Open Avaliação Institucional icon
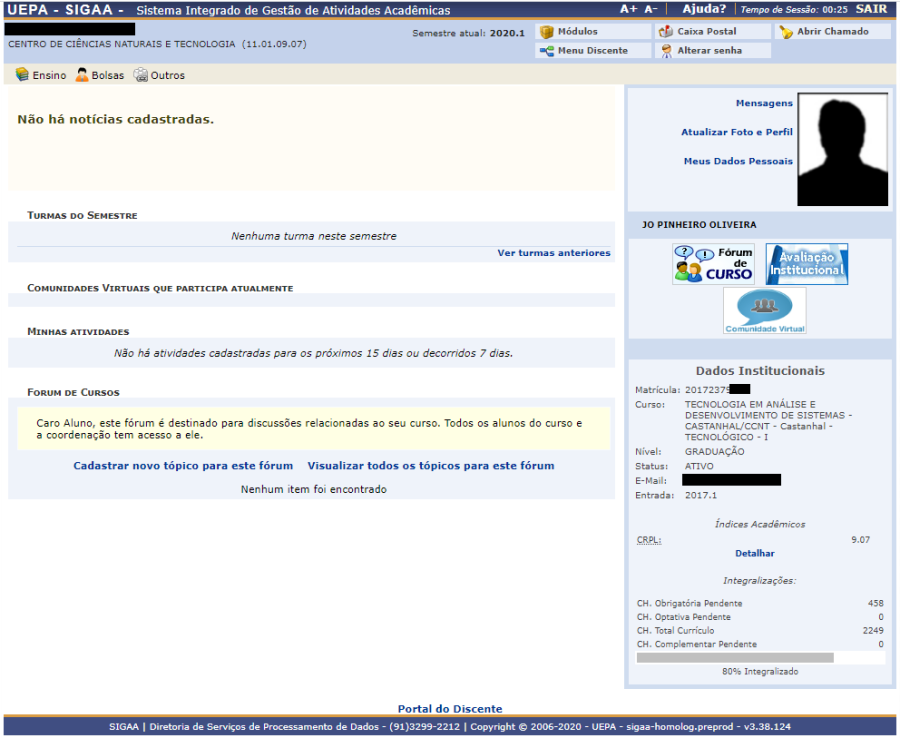900x738 pixels. 806,264
